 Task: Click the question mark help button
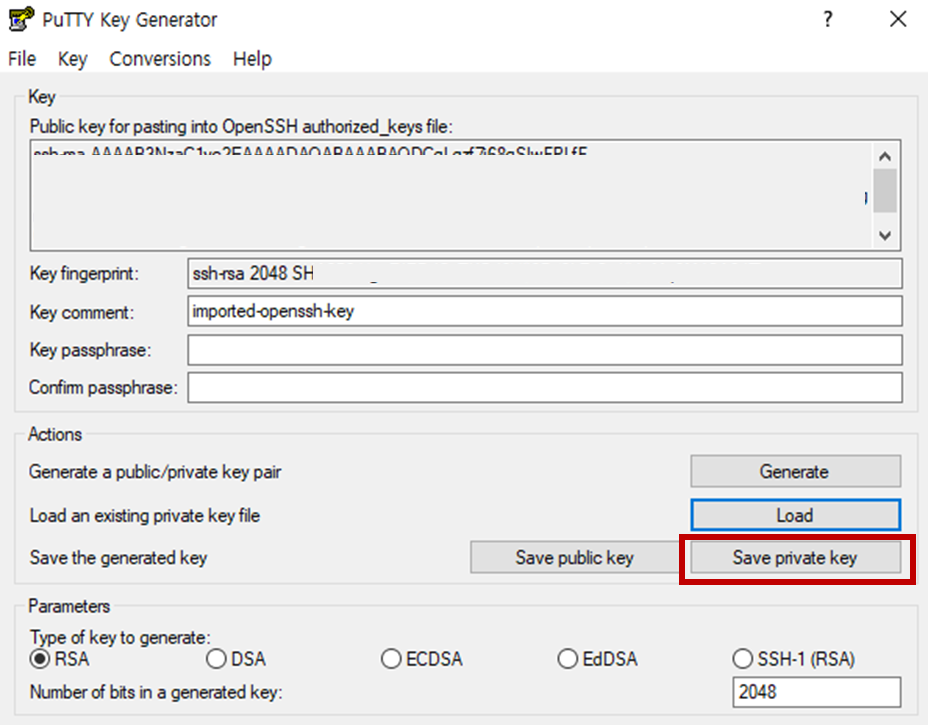pos(828,20)
